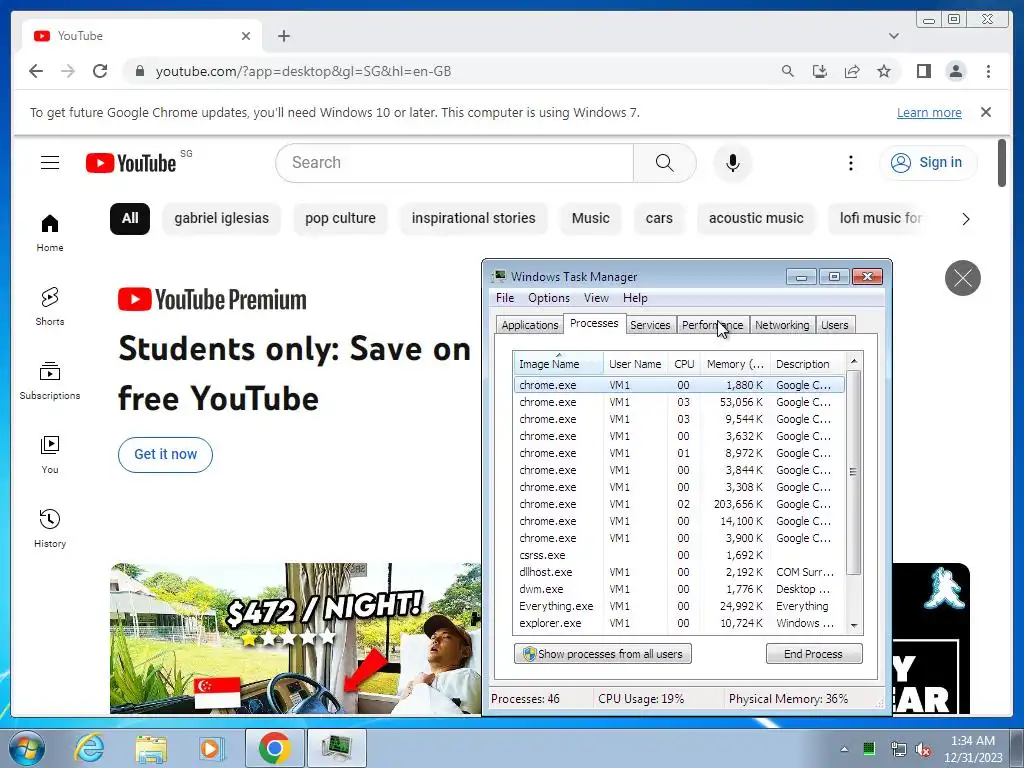This screenshot has height=768, width=1024.
Task: Click the taskbar volume icon
Action: (923, 749)
